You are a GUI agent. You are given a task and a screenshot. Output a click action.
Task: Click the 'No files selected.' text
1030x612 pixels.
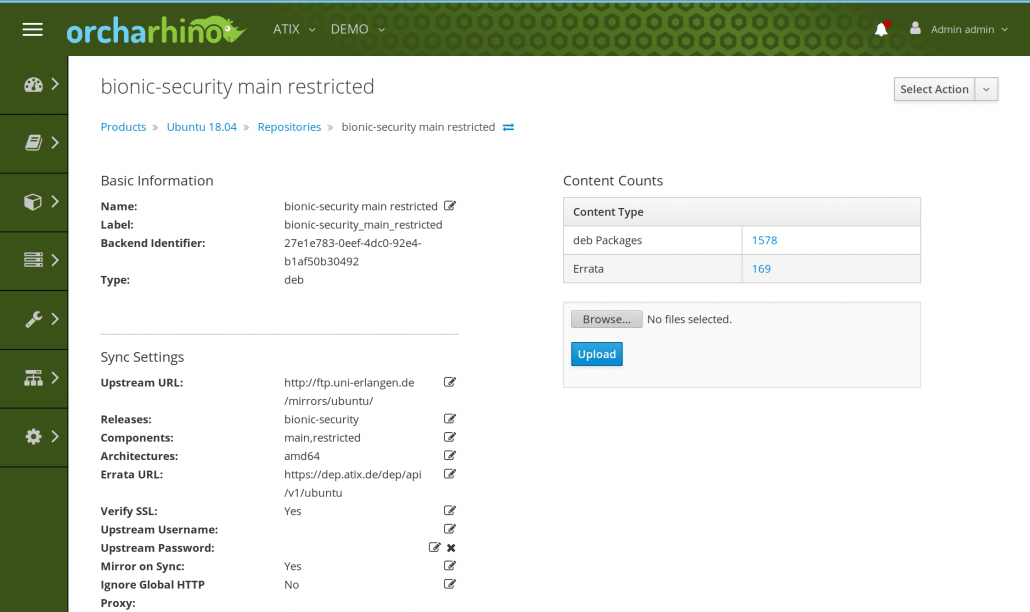[x=689, y=319]
